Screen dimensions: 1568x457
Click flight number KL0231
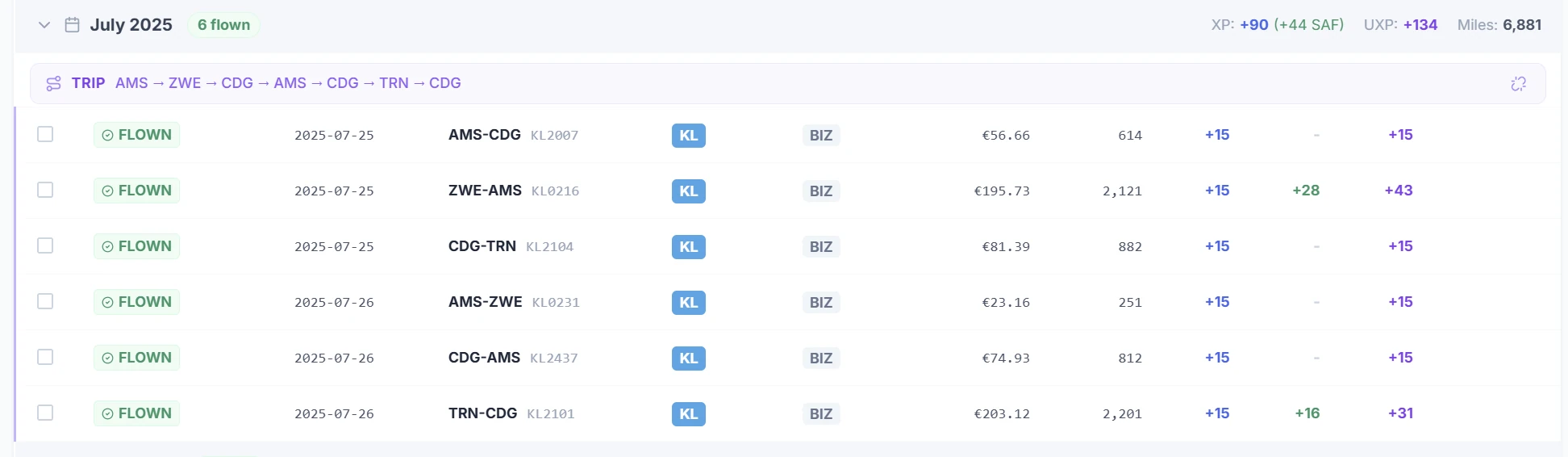[x=556, y=303]
